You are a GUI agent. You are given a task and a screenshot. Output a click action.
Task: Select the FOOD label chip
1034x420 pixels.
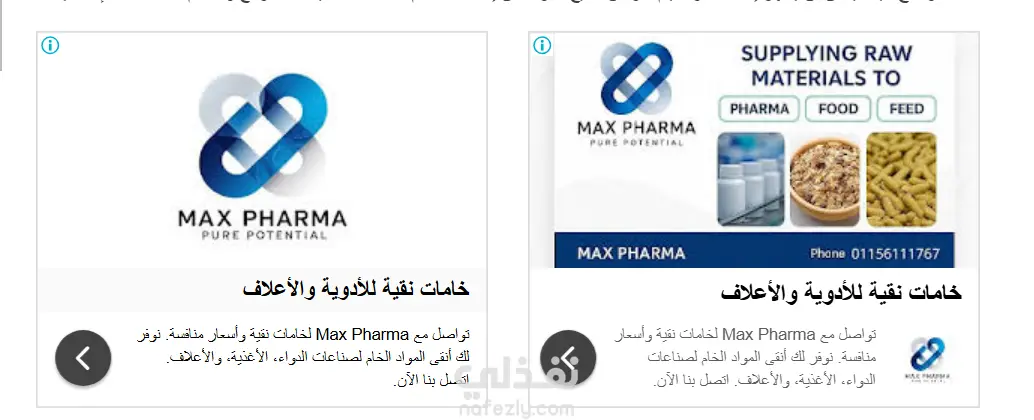tap(838, 109)
